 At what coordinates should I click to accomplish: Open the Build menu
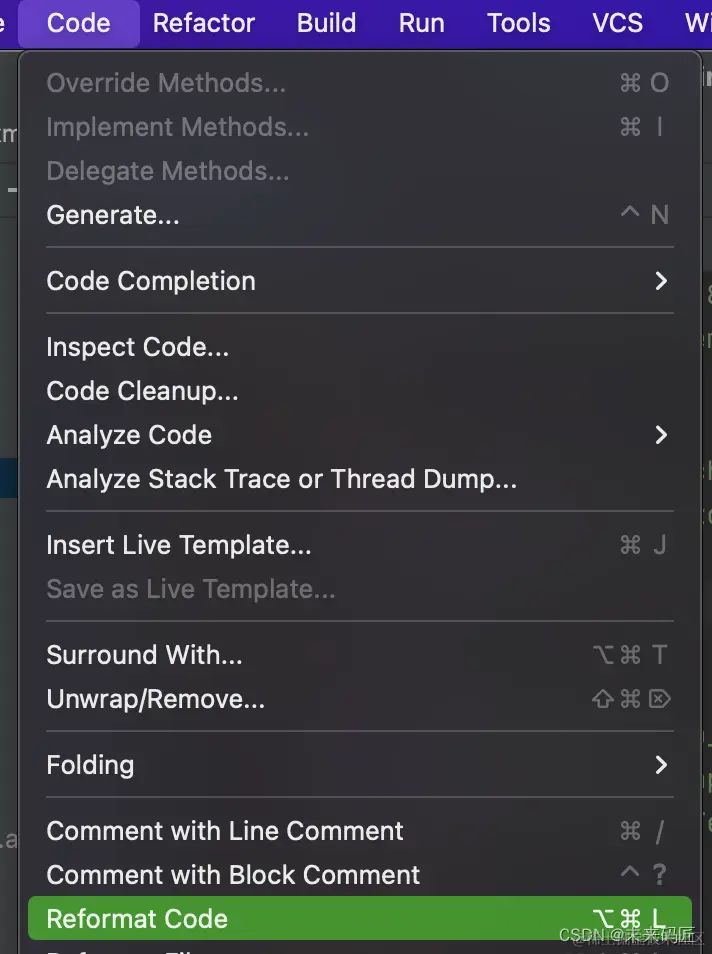coord(326,23)
